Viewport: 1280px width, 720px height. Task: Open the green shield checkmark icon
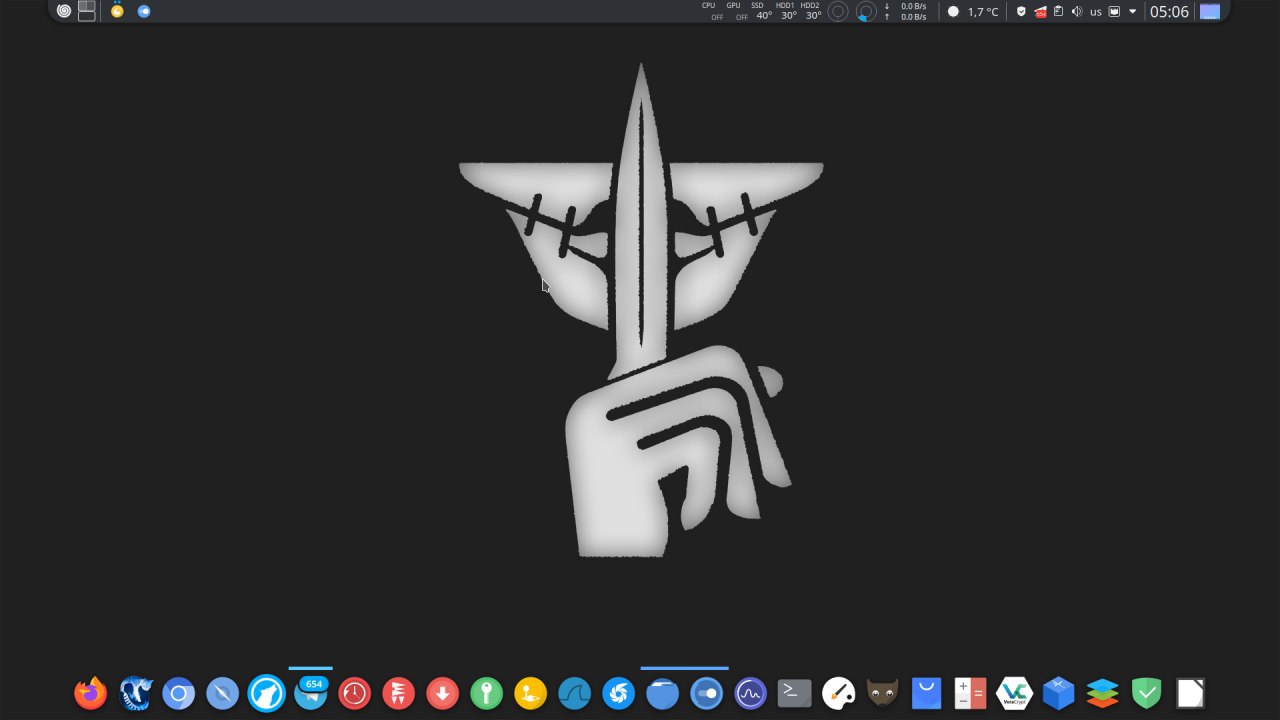pyautogui.click(x=1147, y=693)
